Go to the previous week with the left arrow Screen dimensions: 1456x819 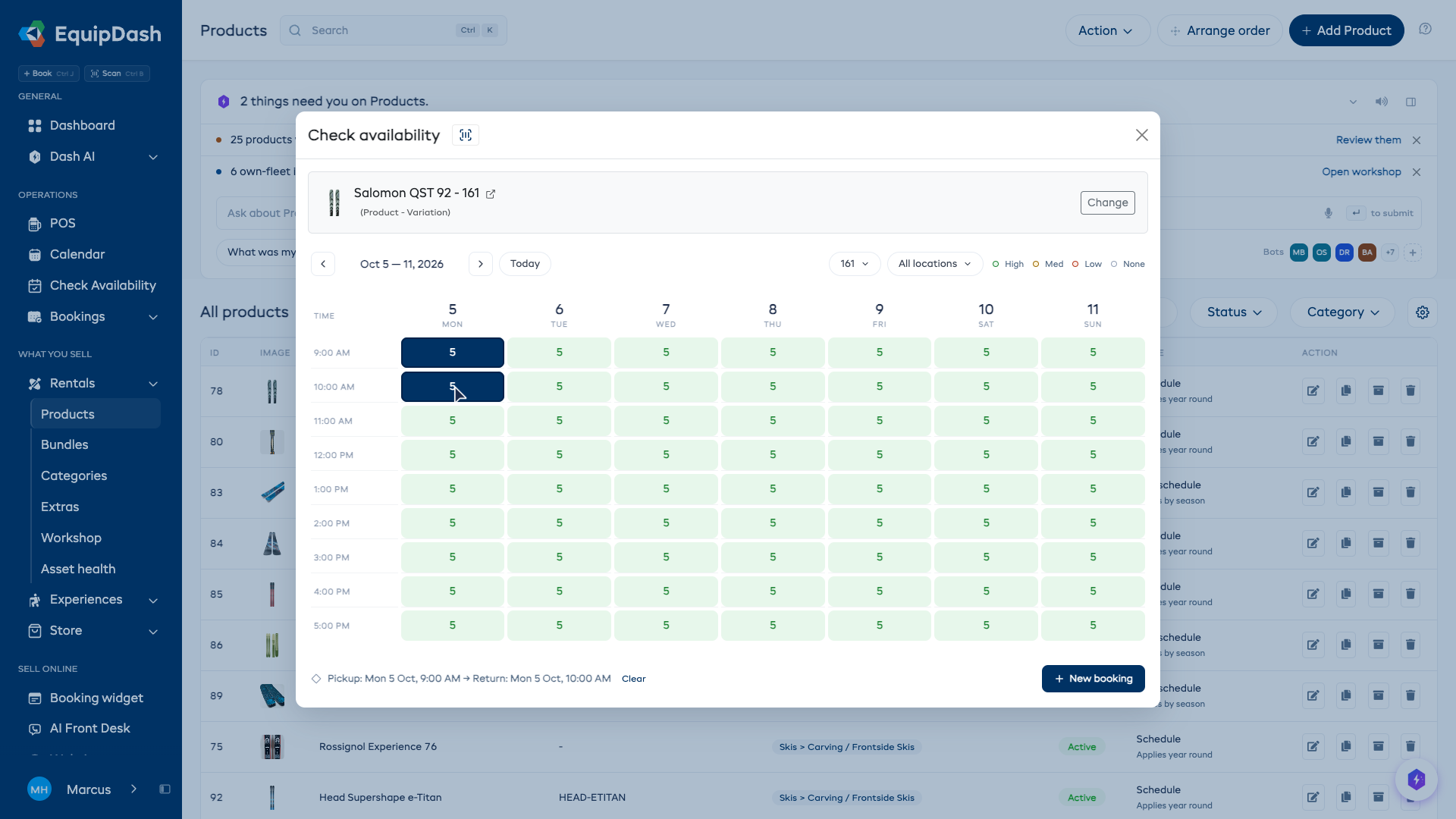click(x=323, y=264)
